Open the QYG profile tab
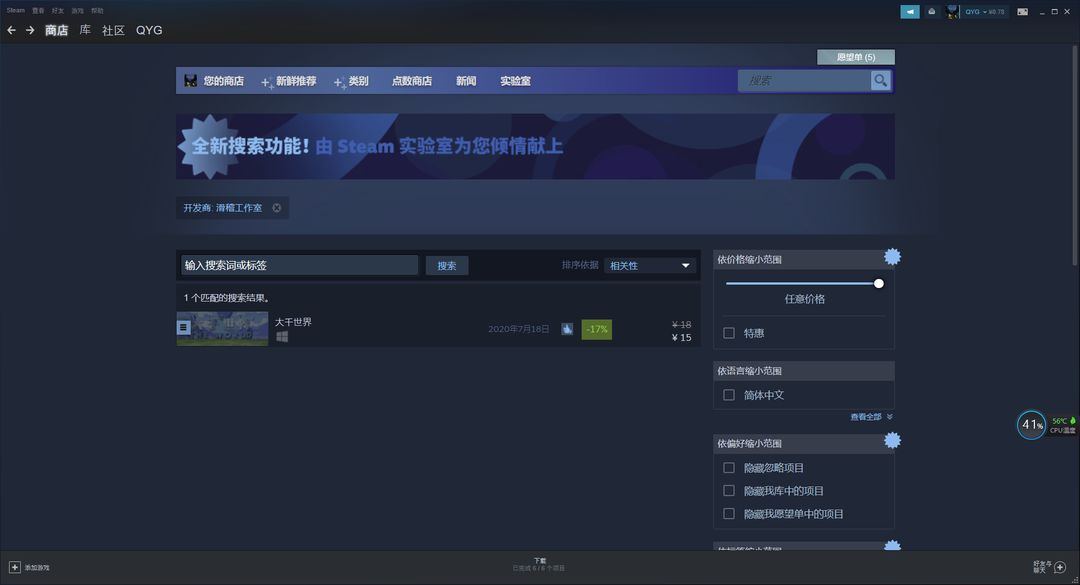This screenshot has width=1080, height=585. (x=149, y=30)
